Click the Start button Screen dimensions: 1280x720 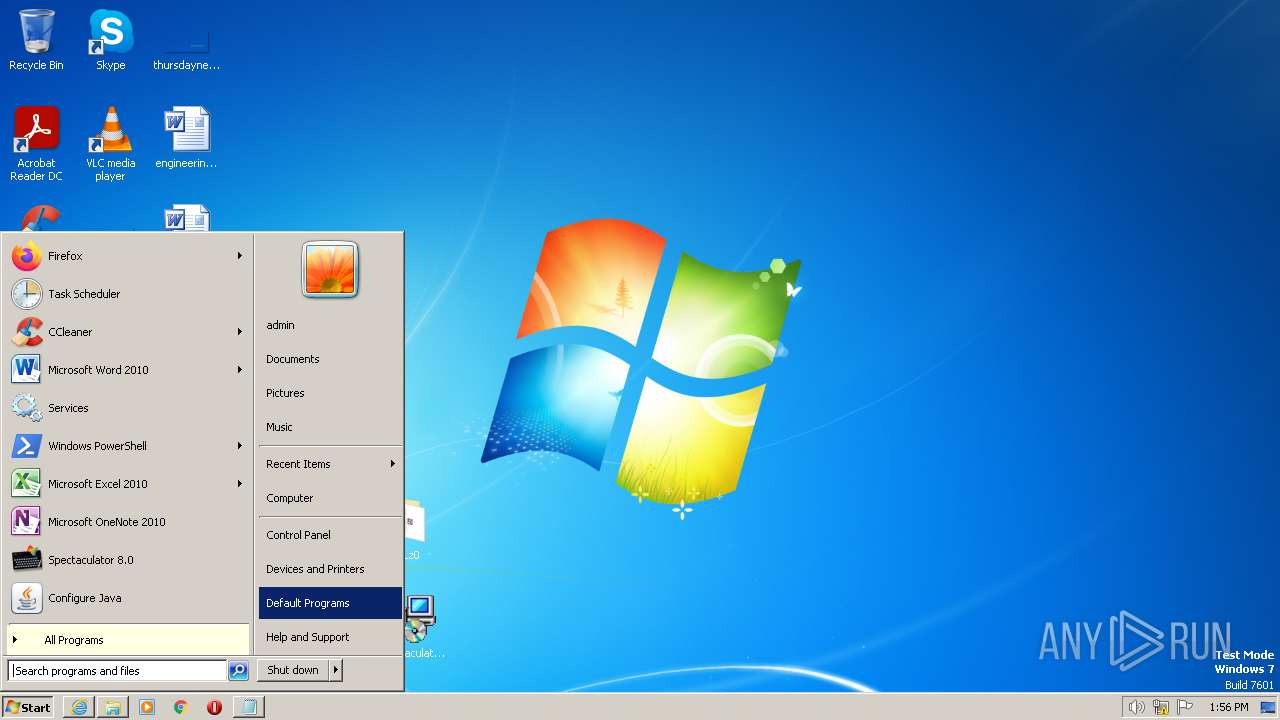click(x=28, y=707)
